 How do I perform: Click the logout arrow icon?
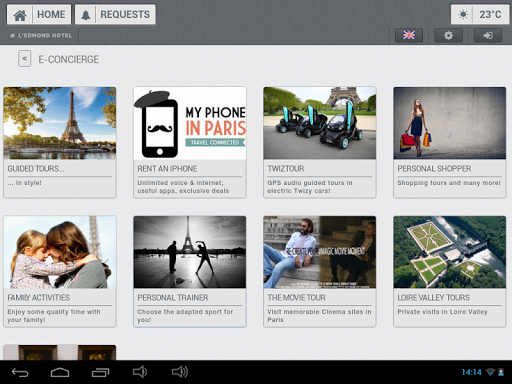click(x=488, y=35)
